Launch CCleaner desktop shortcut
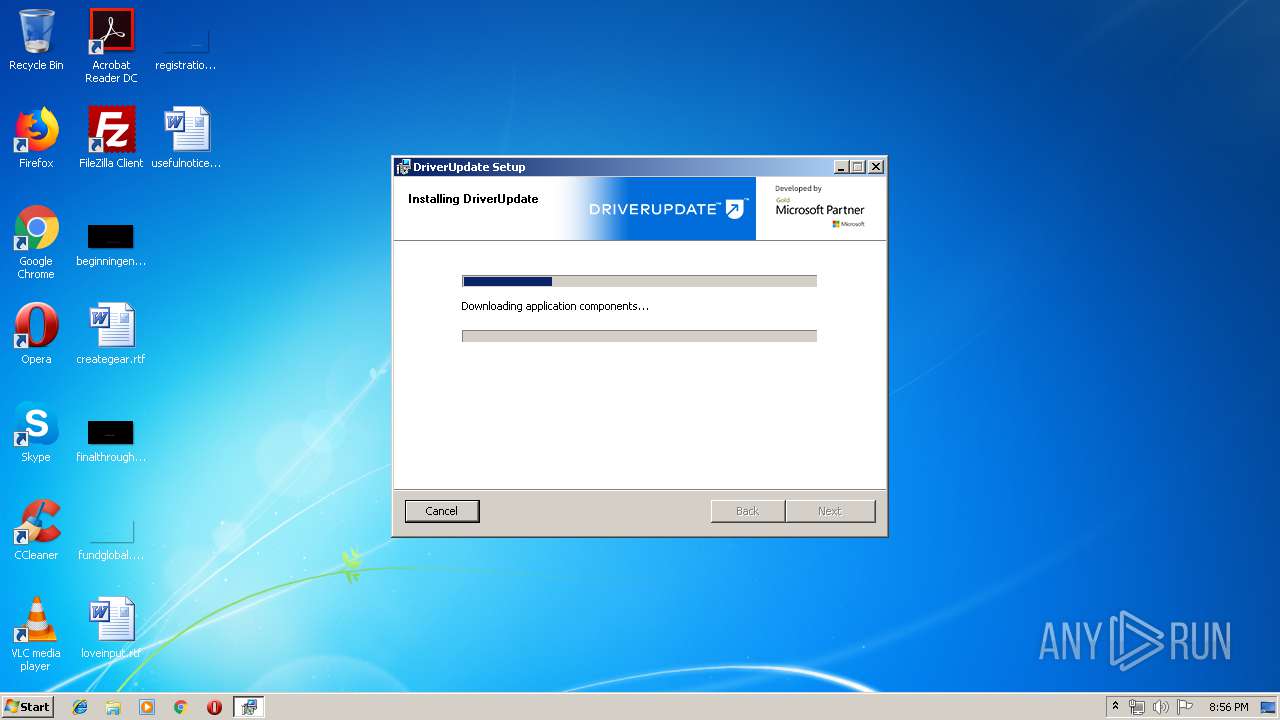Screen dimensions: 1280x720 click(x=36, y=530)
